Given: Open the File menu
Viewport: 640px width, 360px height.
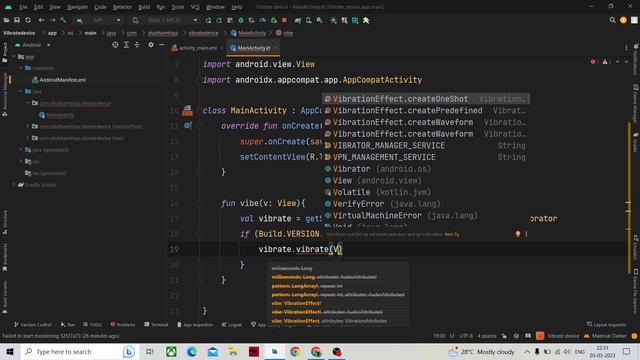Looking at the screenshot, I should (23, 7).
